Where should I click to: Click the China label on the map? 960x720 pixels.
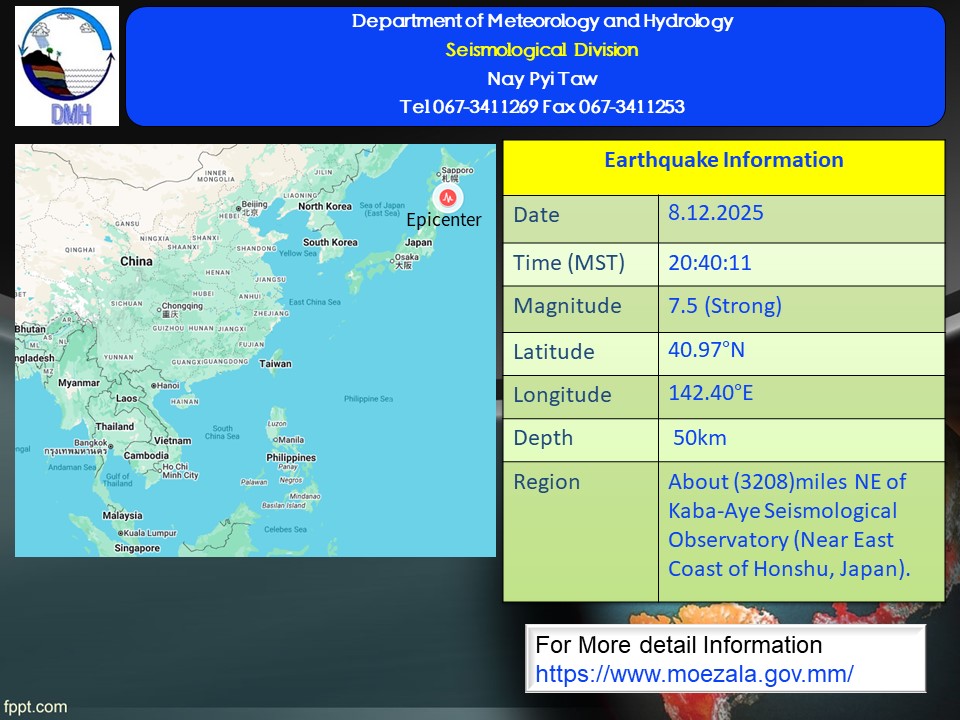[x=136, y=261]
